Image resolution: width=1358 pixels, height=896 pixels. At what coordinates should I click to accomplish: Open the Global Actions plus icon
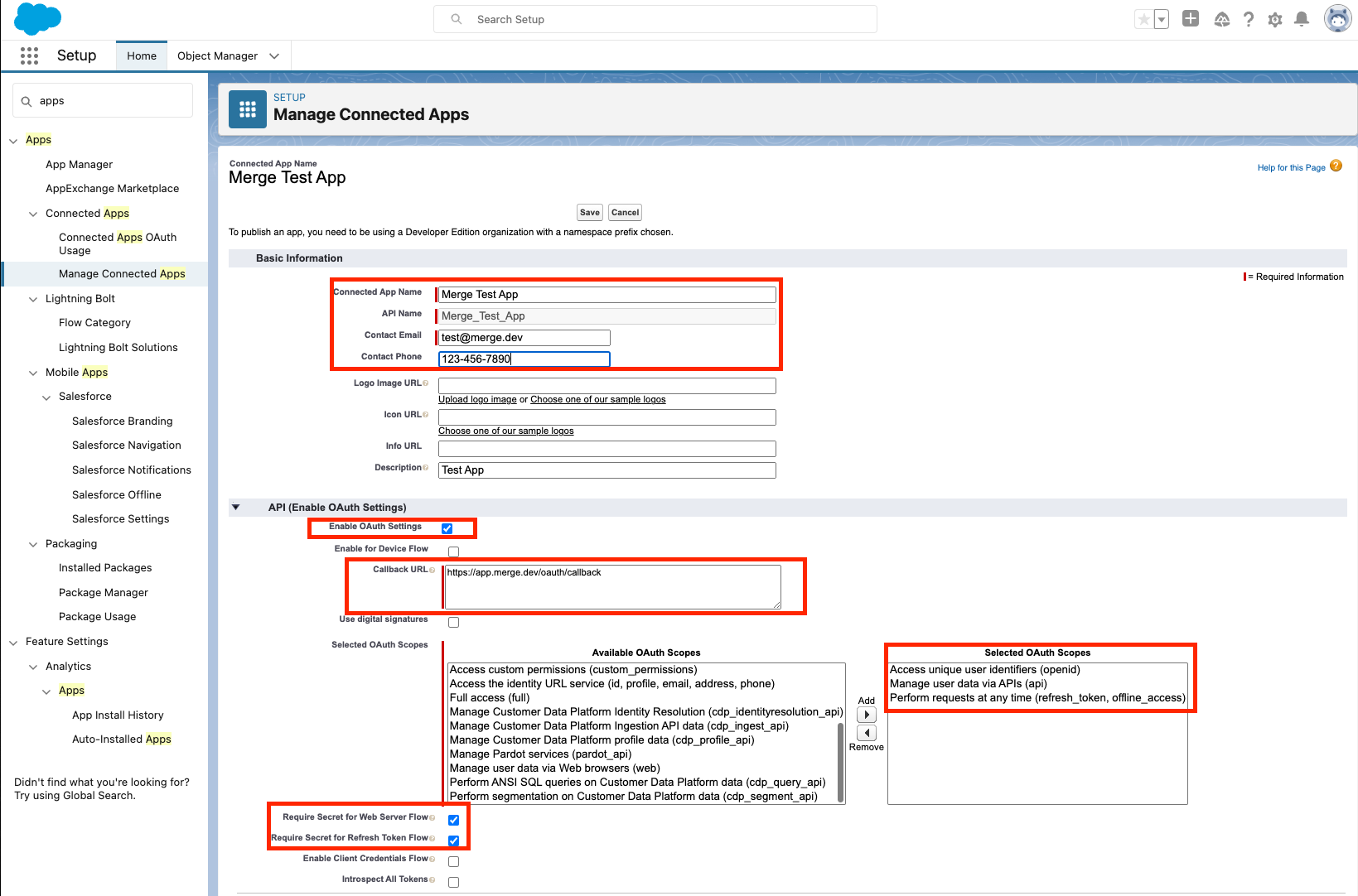point(1191,19)
